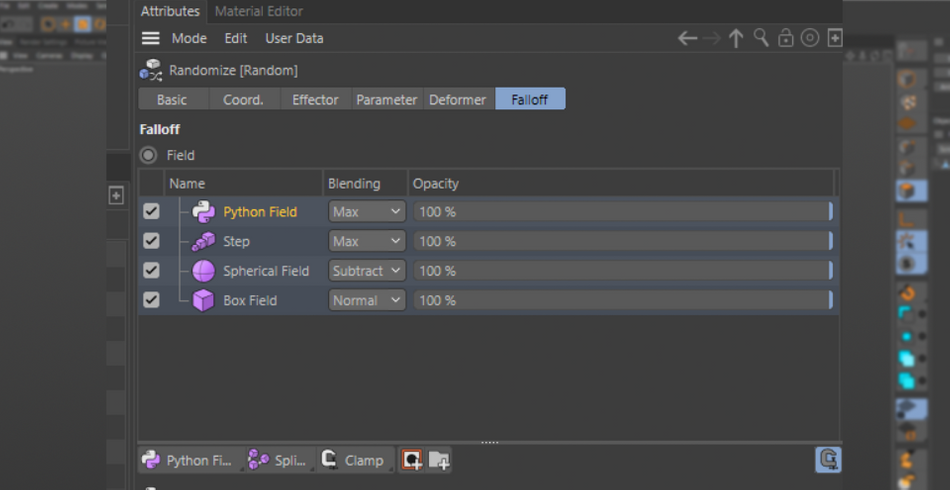Click the Blending column header

[365, 184]
